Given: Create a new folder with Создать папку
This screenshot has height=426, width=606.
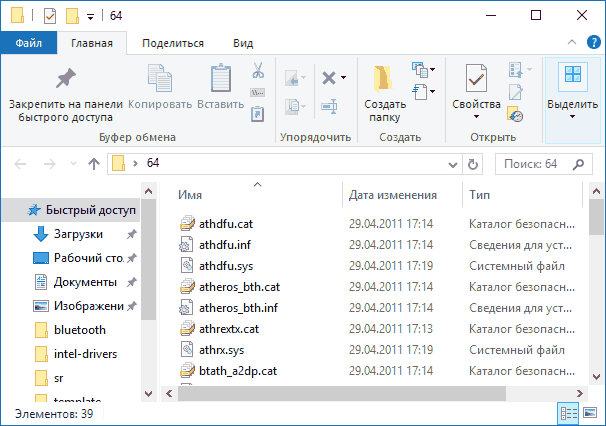Looking at the screenshot, I should [x=385, y=94].
